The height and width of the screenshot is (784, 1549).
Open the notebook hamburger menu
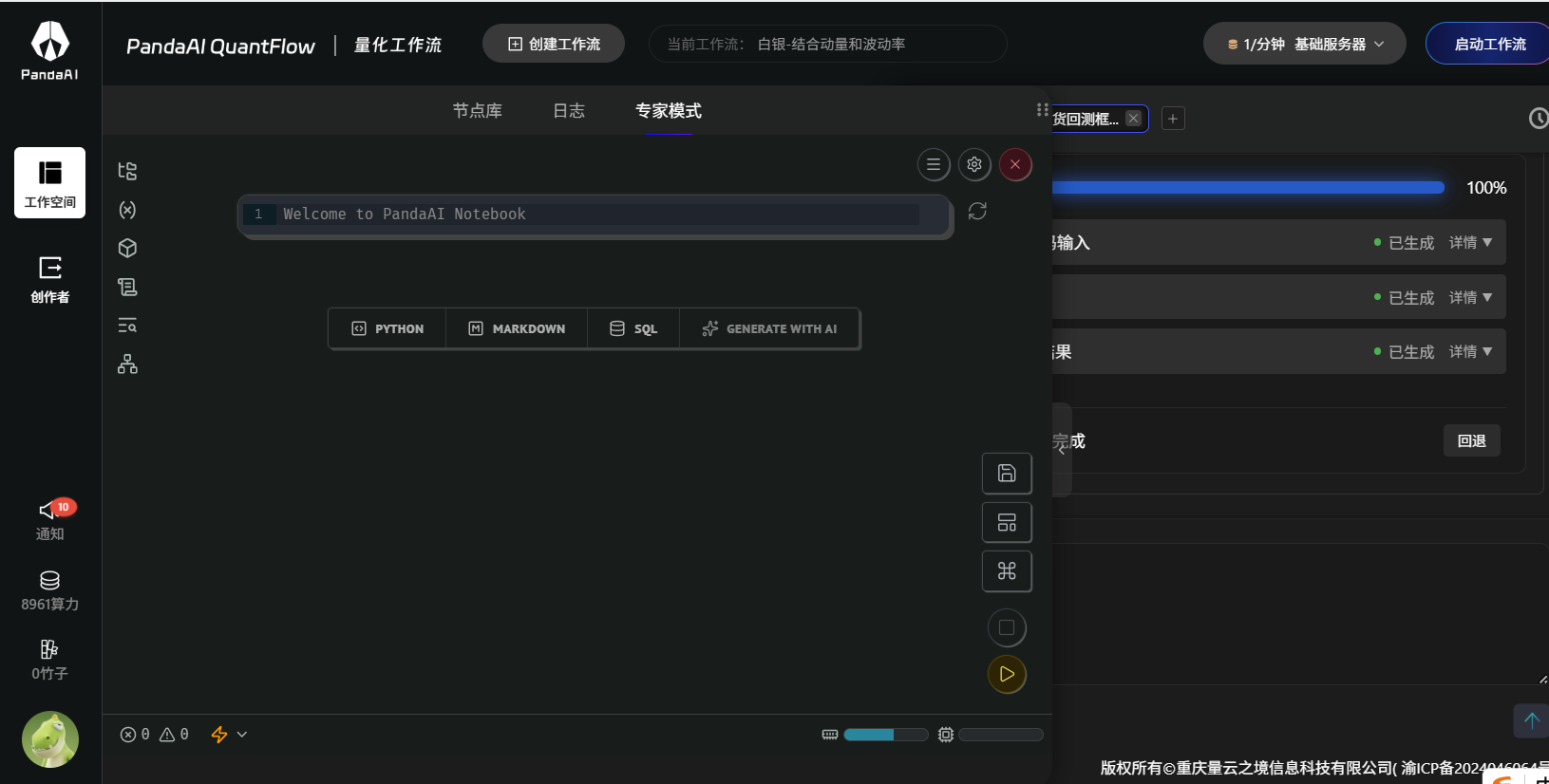(934, 164)
